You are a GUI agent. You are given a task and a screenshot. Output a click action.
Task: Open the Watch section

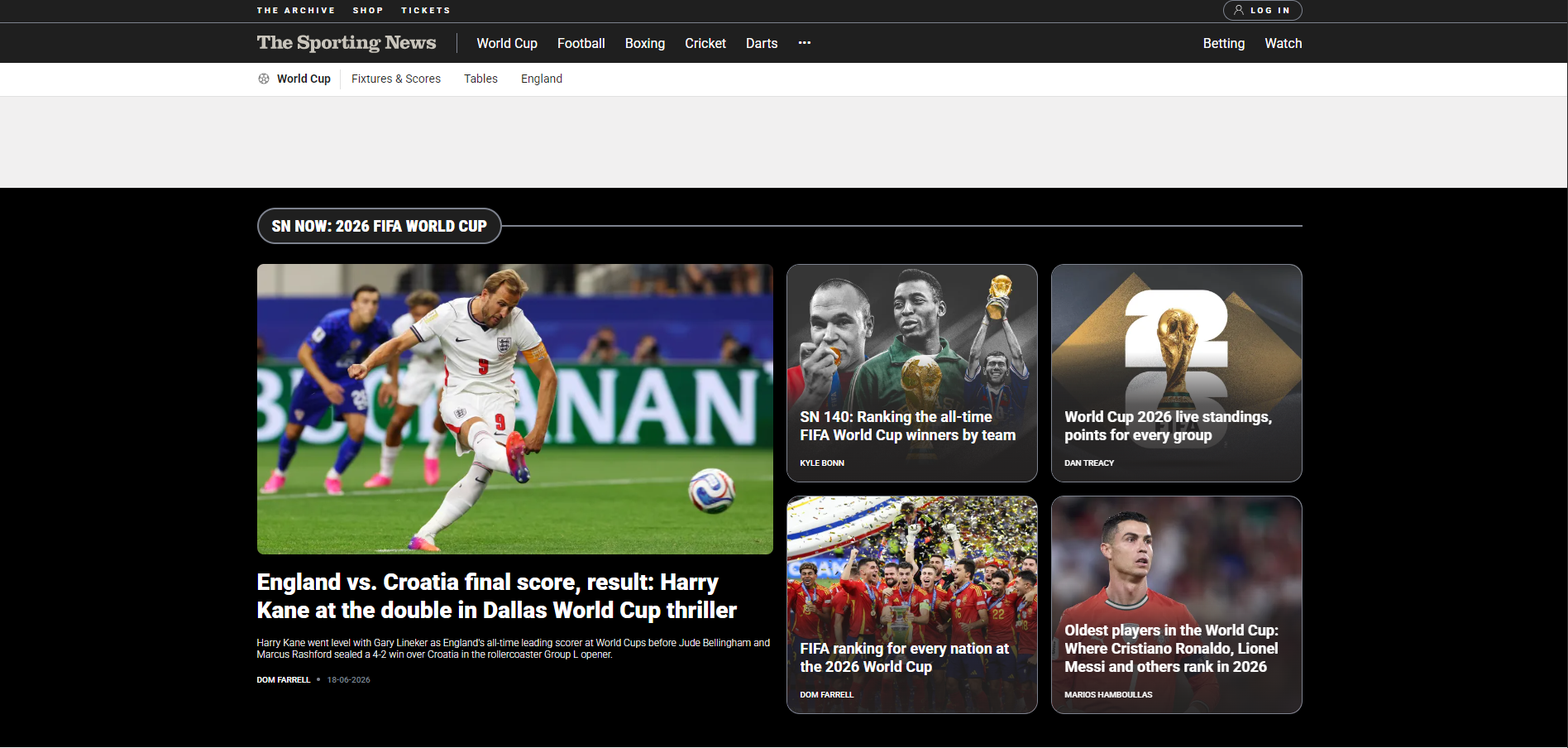click(1284, 43)
